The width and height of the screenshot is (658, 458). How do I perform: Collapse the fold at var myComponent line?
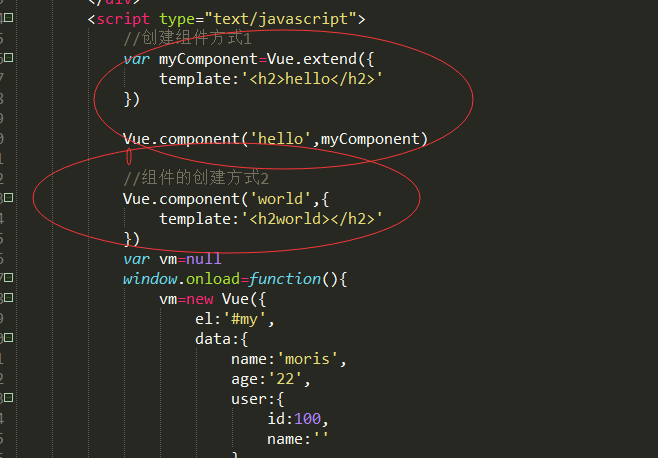click(x=9, y=58)
